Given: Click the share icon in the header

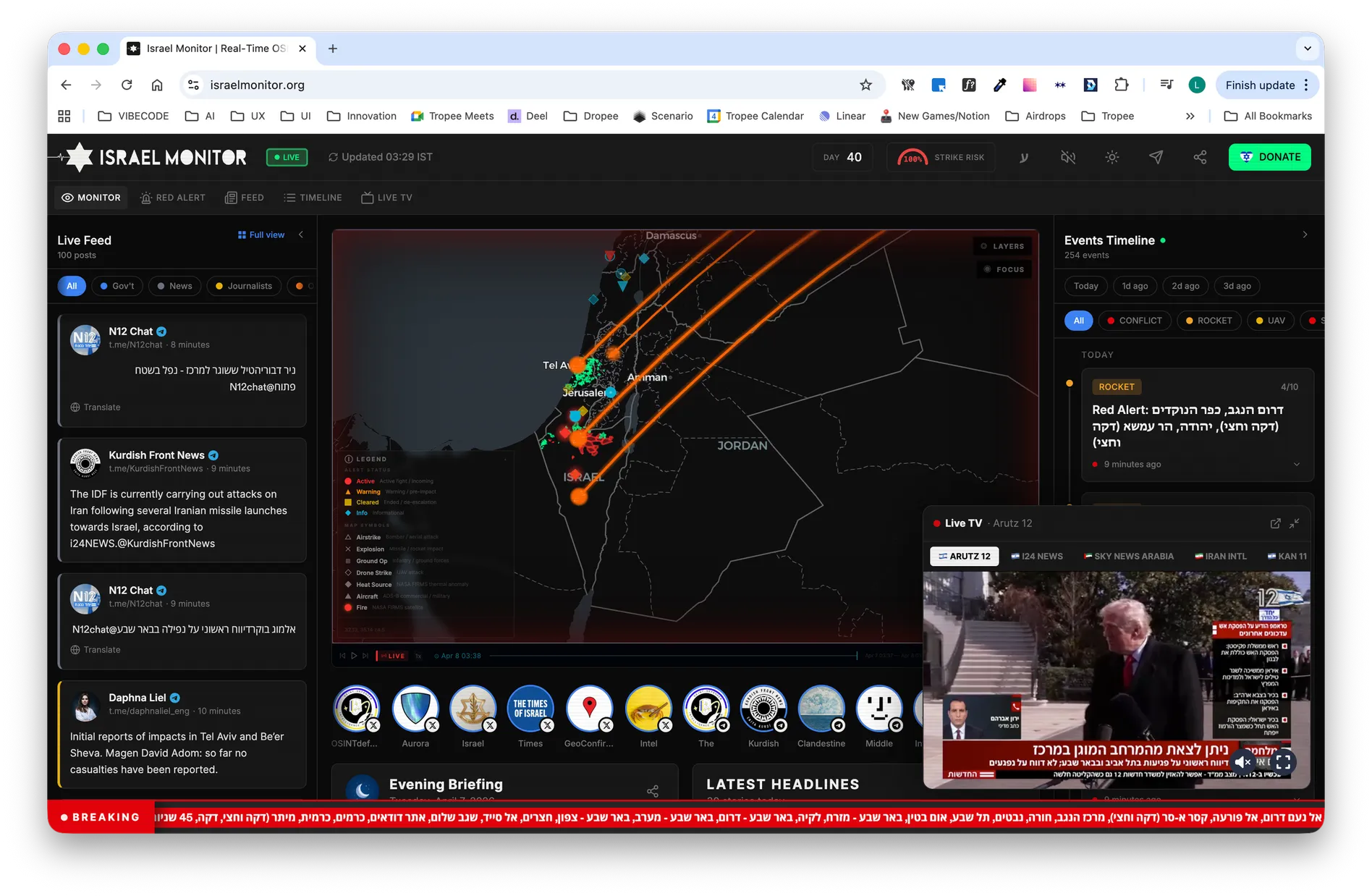Looking at the screenshot, I should [1200, 157].
